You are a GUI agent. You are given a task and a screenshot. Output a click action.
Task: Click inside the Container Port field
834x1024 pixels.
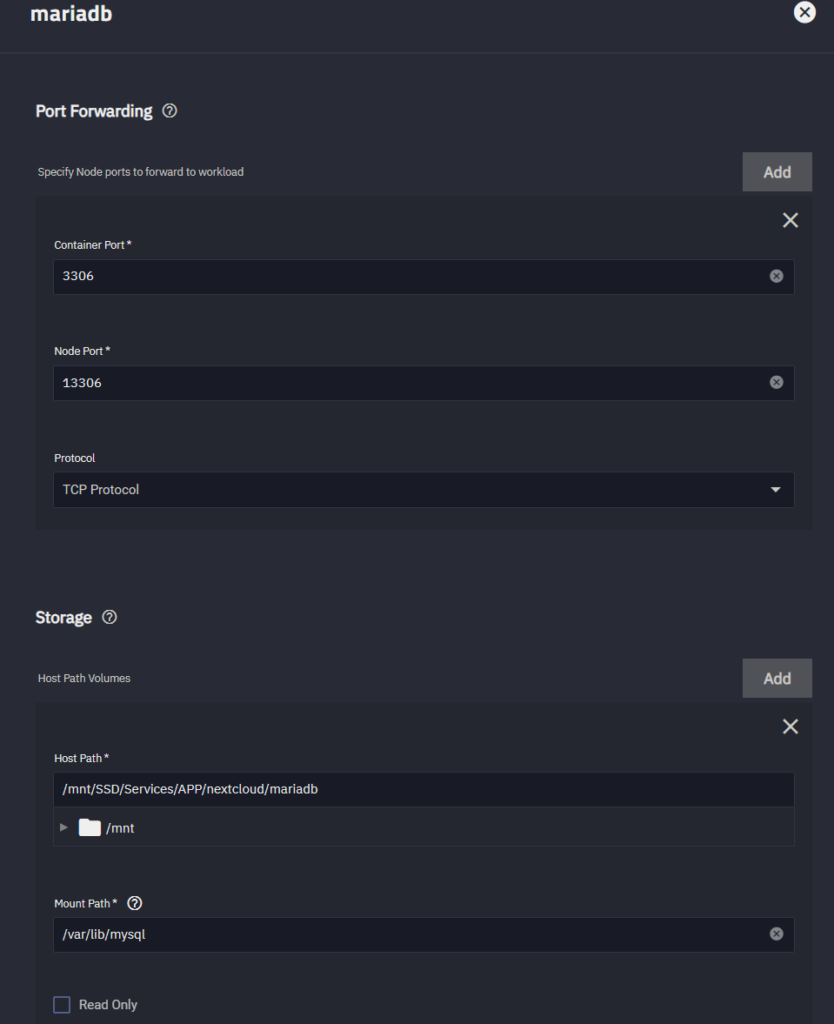pyautogui.click(x=400, y=276)
